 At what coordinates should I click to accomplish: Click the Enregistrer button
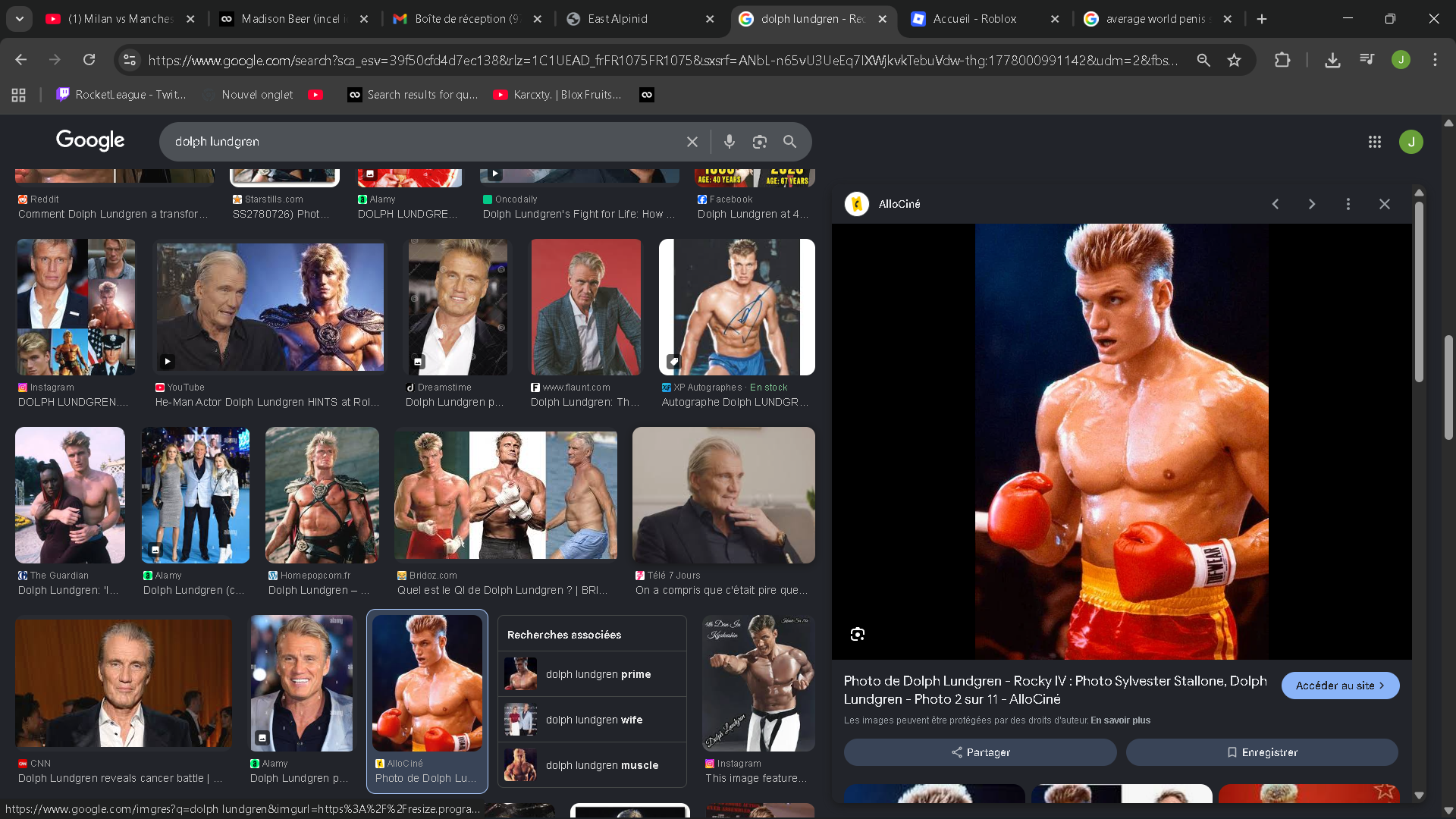1262,752
